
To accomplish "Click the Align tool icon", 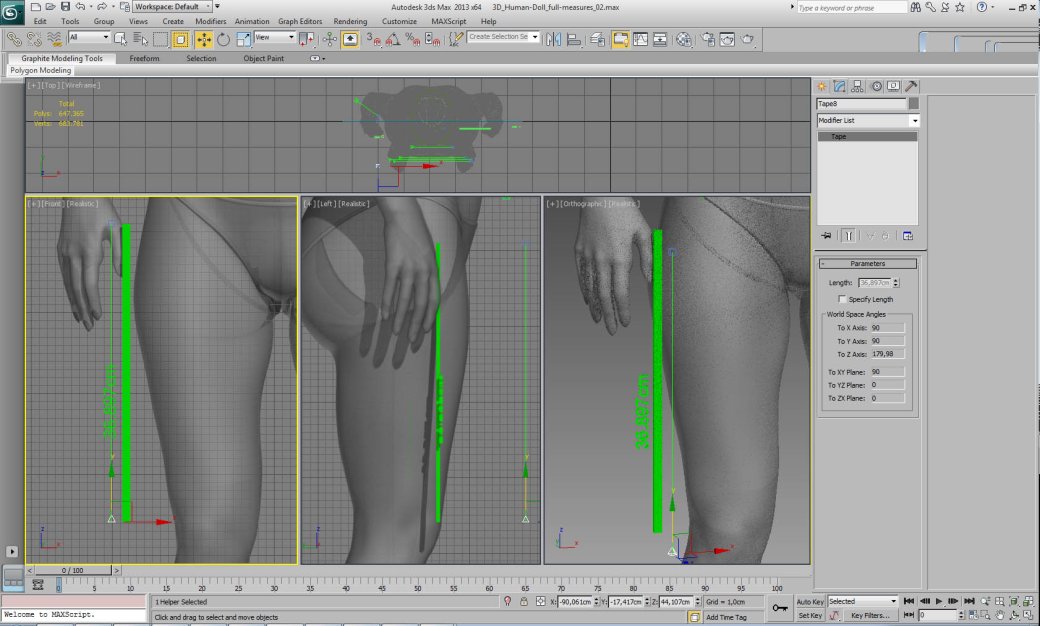I will point(574,40).
